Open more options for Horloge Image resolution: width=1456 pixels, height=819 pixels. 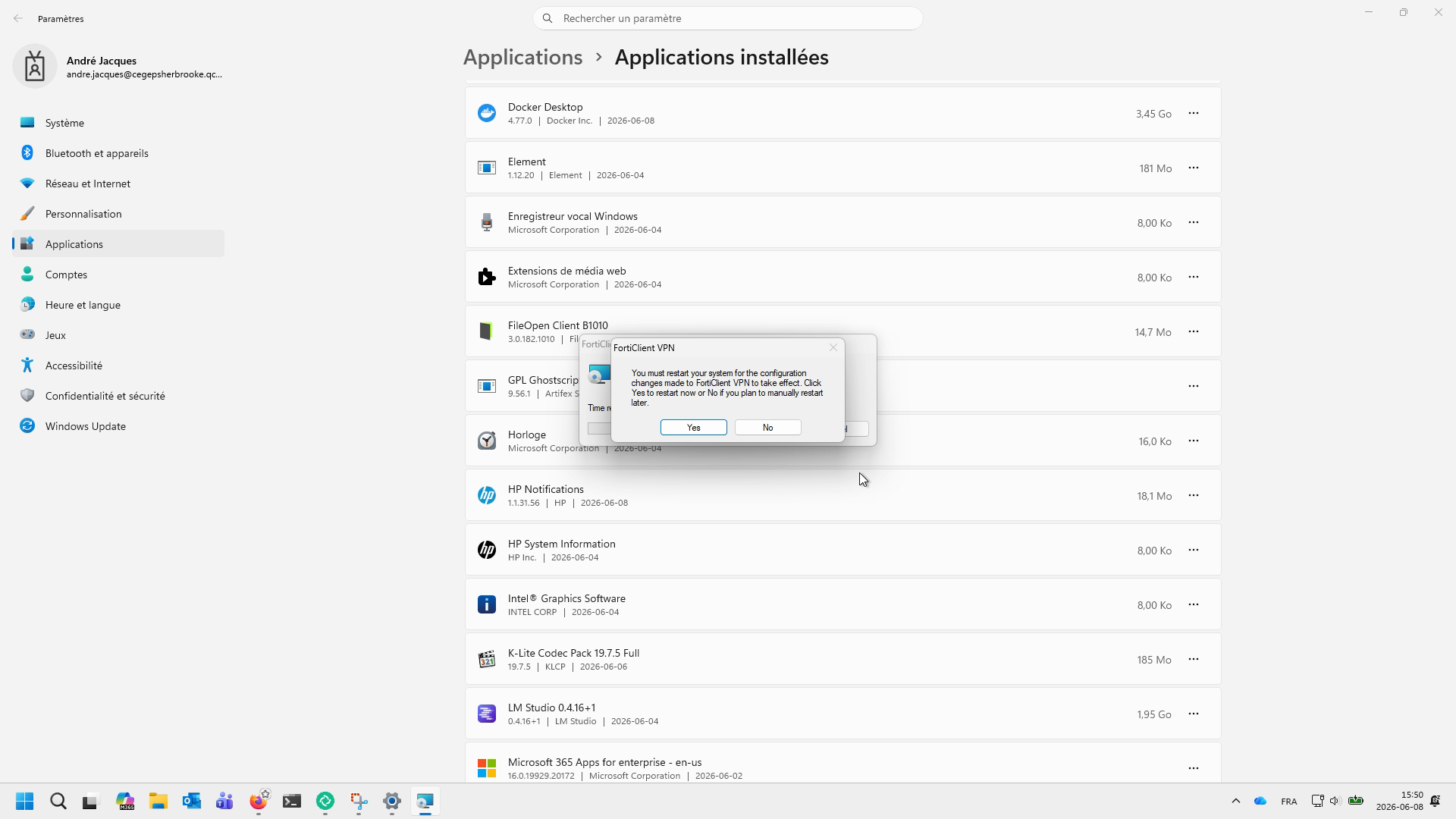point(1194,441)
